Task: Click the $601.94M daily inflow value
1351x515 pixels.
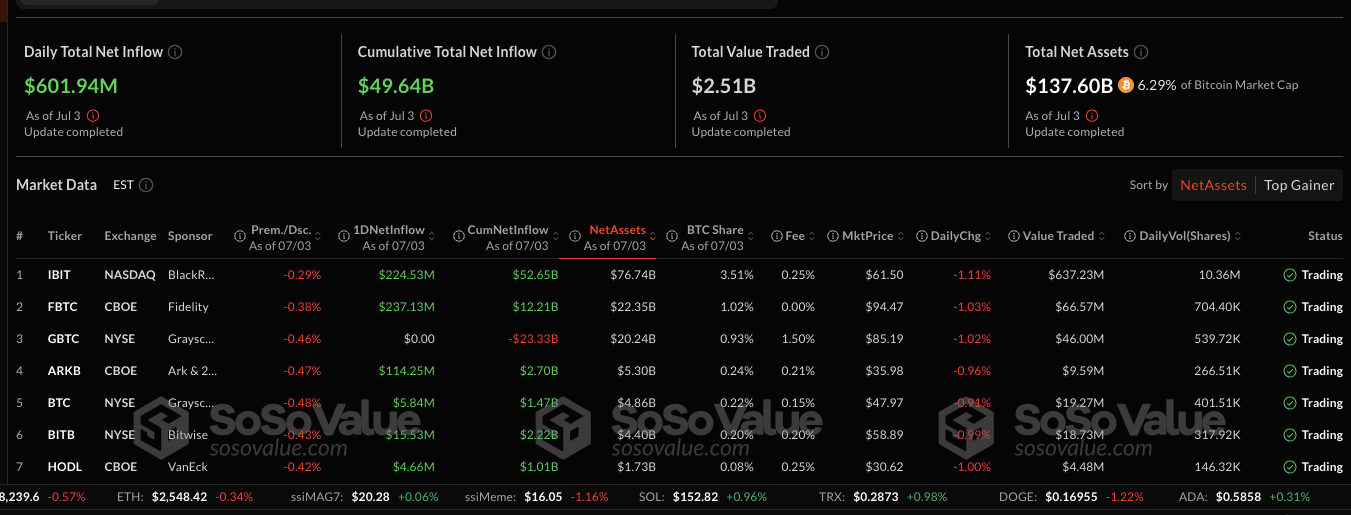Action: tap(71, 86)
